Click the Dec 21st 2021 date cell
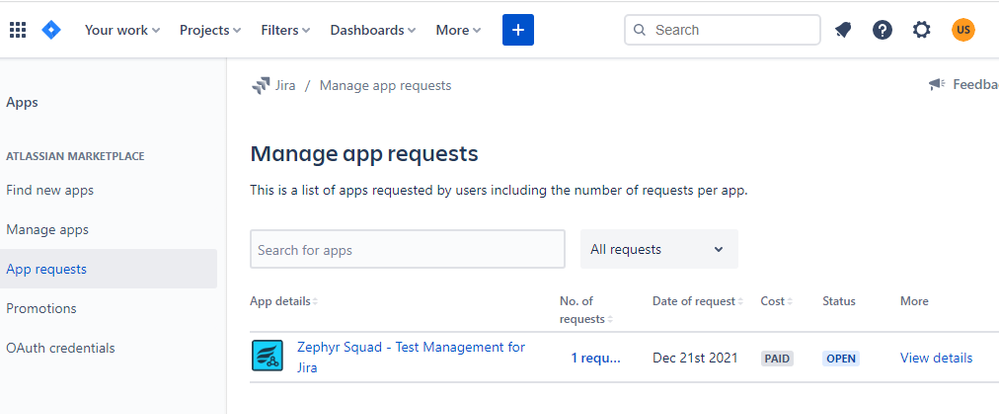This screenshot has width=999, height=414. coord(695,358)
